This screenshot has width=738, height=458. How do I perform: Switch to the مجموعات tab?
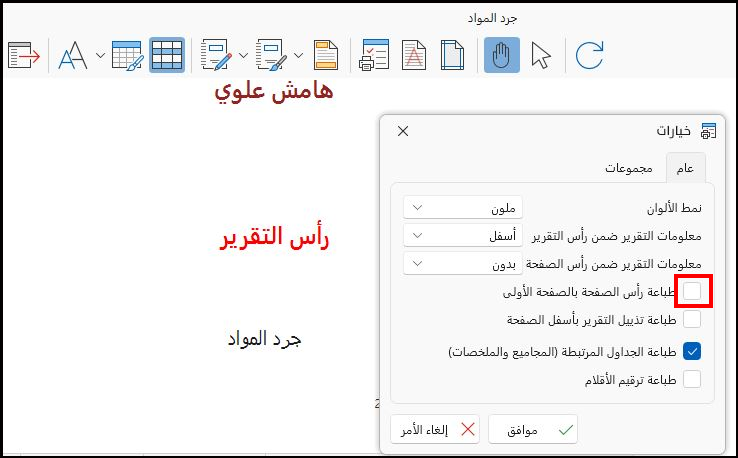[x=629, y=168]
